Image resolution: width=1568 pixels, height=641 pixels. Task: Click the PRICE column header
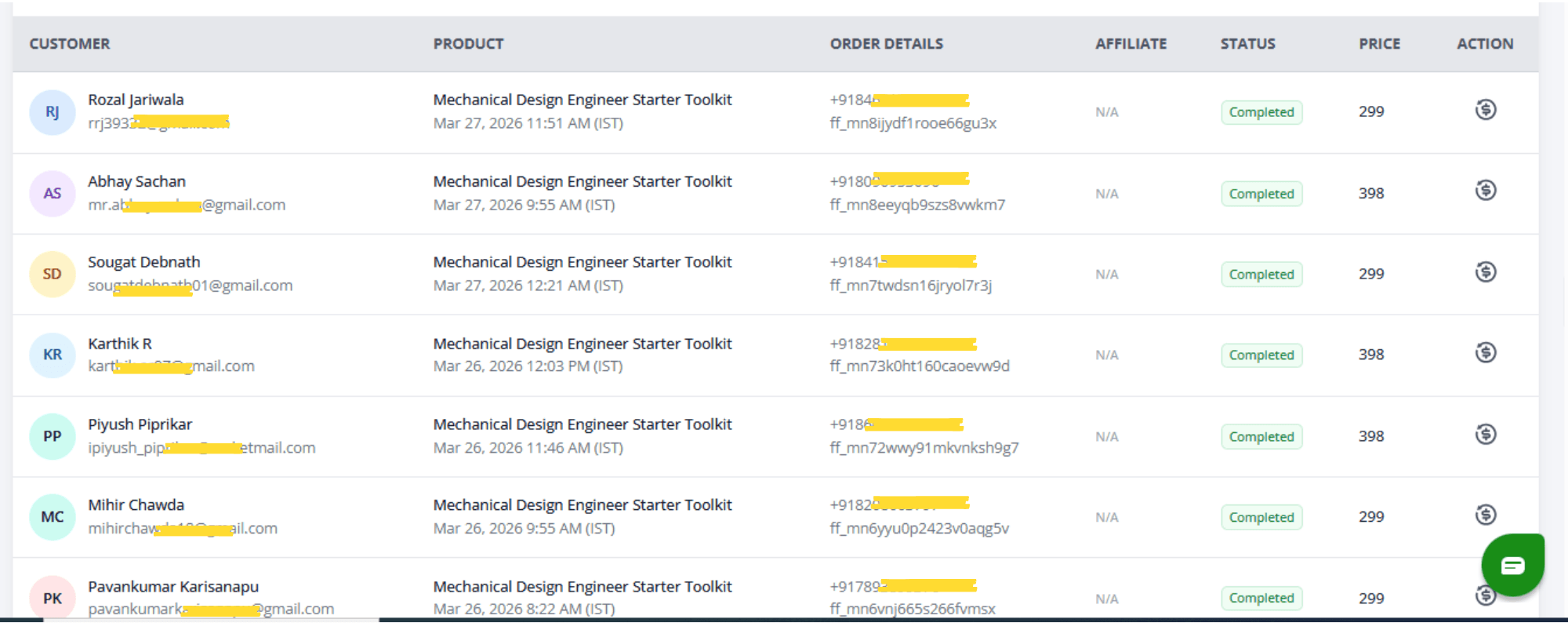click(1379, 44)
